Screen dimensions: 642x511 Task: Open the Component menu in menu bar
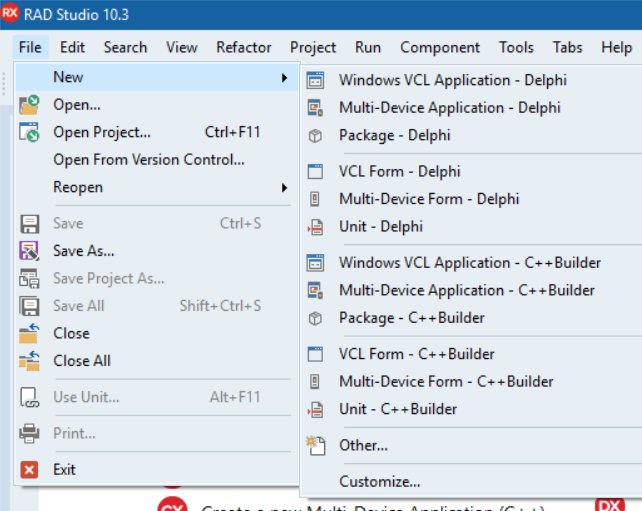coord(440,47)
